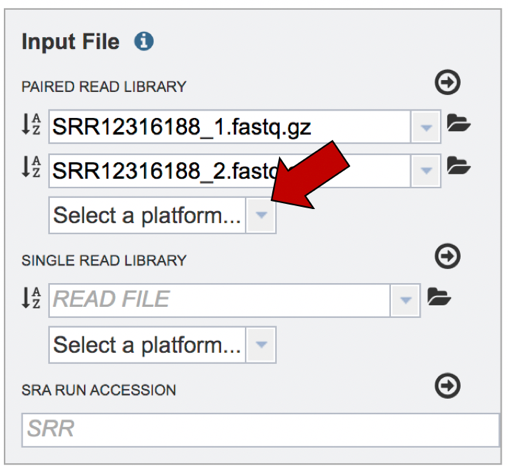Expand single READ FILE dropdown arrow
Viewport: 508px width, 466px height.
405,300
